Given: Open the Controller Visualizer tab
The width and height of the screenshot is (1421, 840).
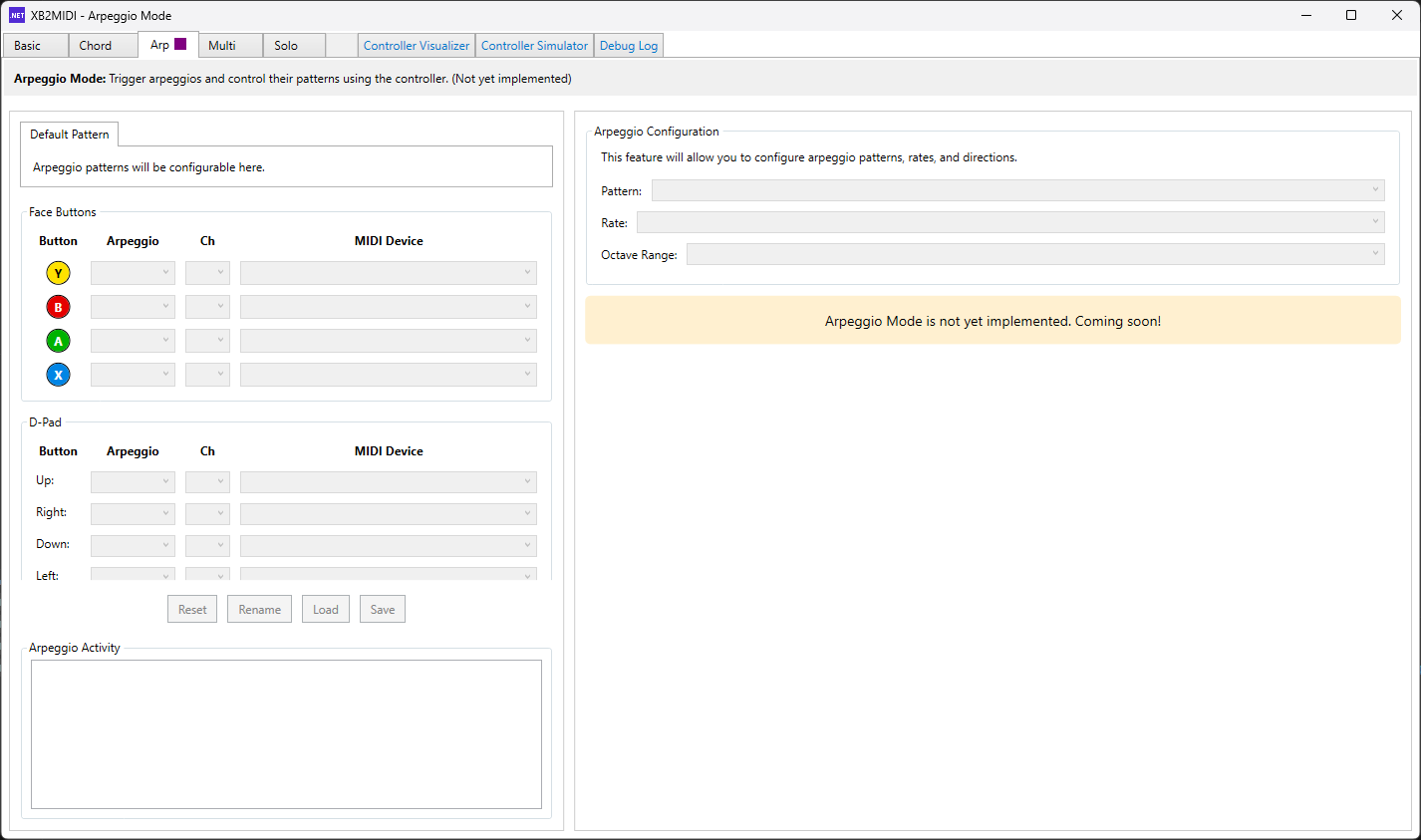Looking at the screenshot, I should [416, 46].
